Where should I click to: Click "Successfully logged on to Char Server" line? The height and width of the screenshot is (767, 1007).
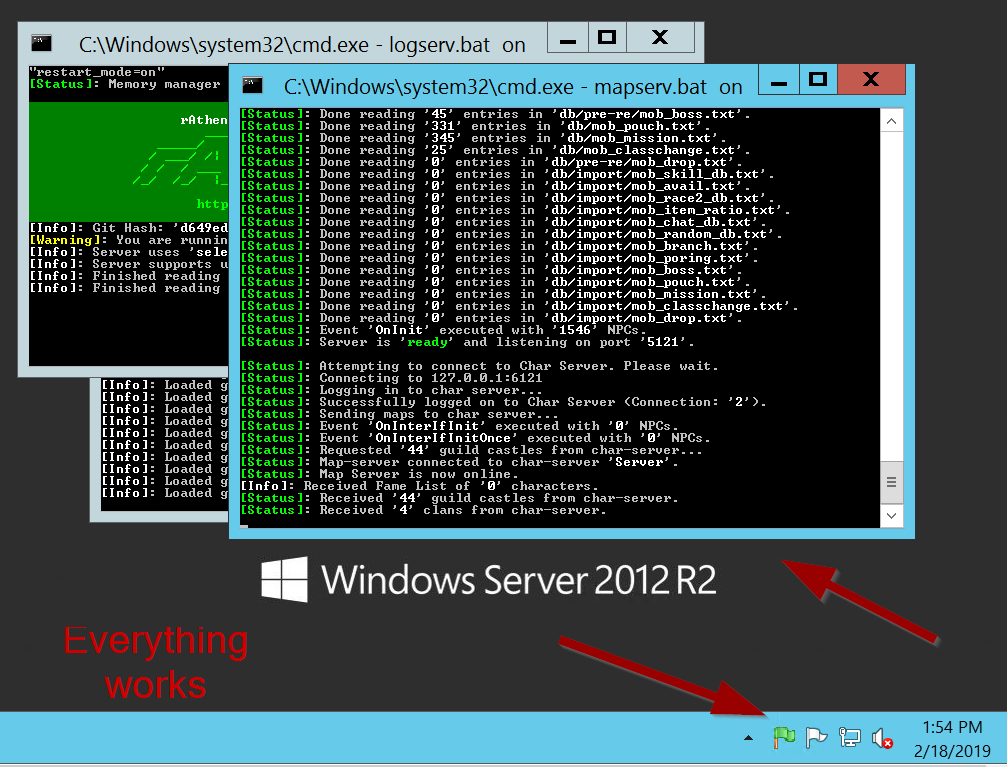(x=504, y=402)
